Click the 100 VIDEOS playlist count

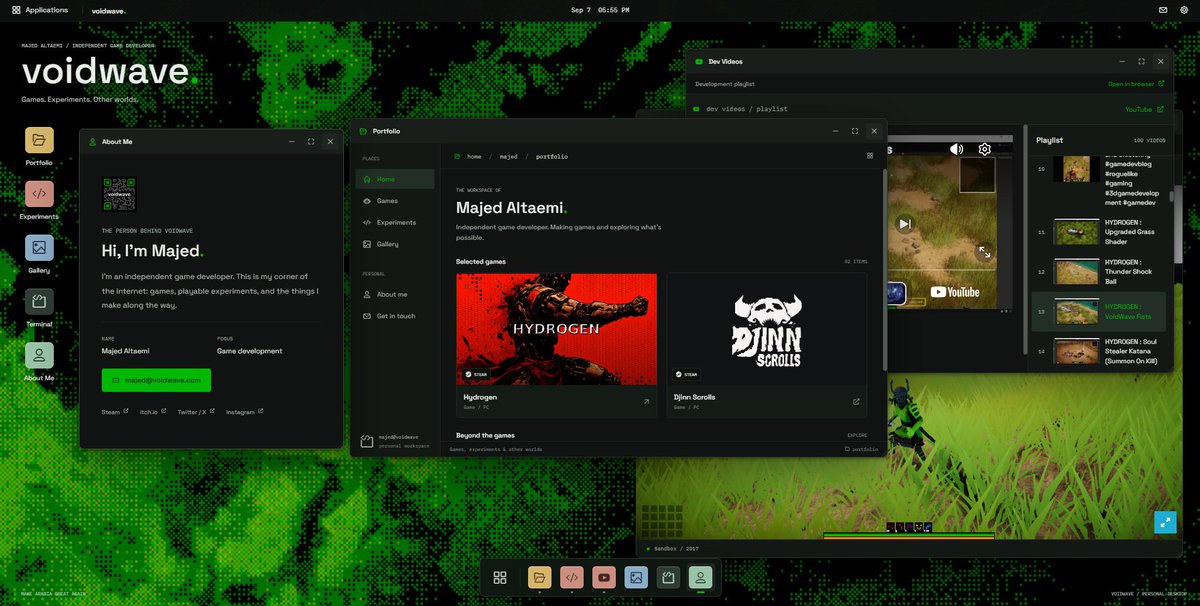1150,141
